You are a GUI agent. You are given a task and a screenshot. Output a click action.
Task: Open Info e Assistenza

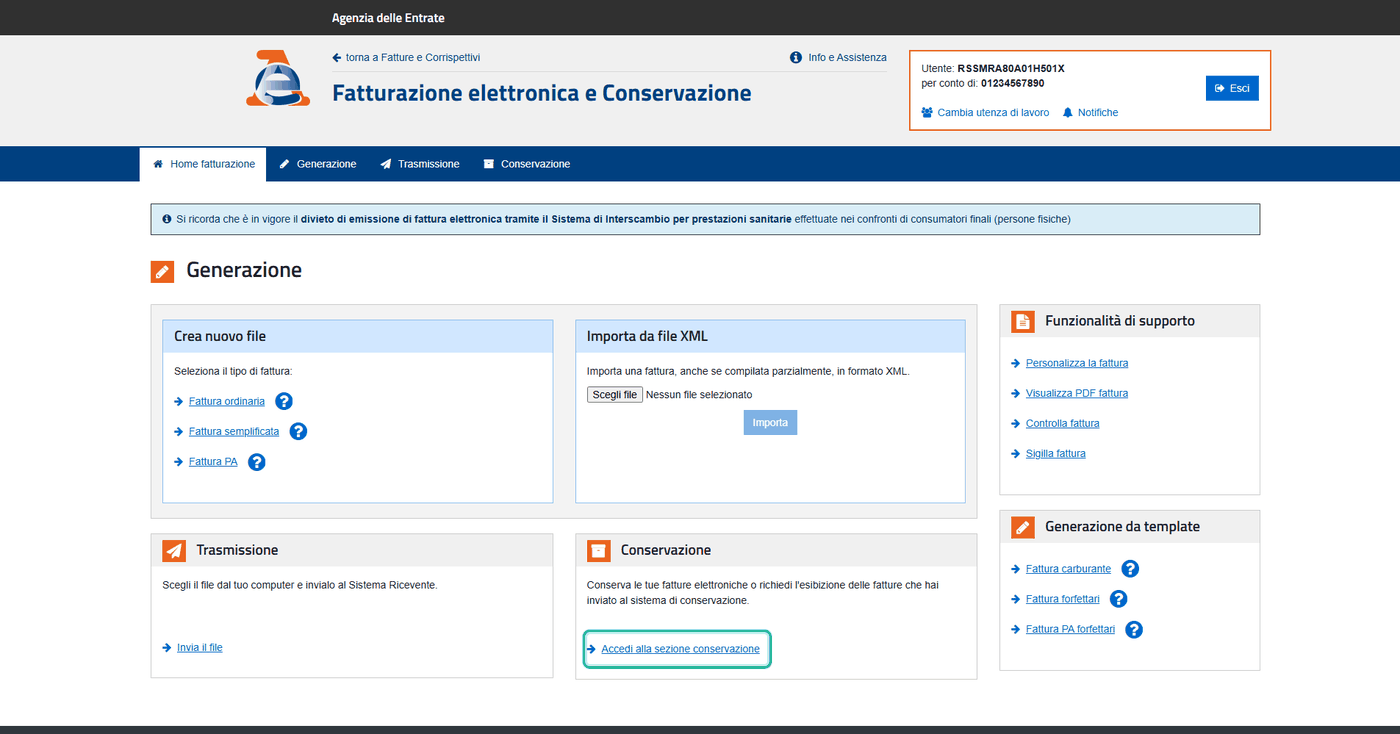pos(847,58)
